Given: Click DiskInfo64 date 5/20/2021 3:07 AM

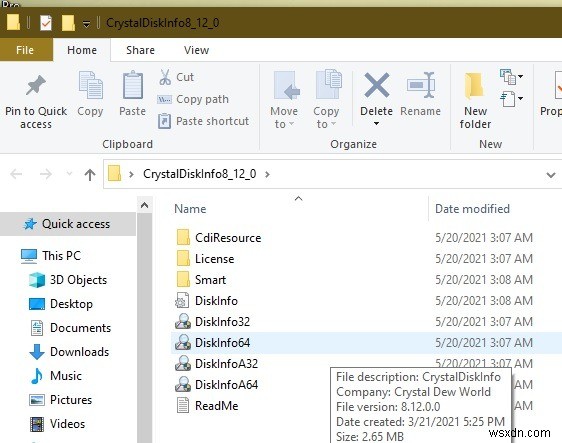Looking at the screenshot, I should 484,343.
